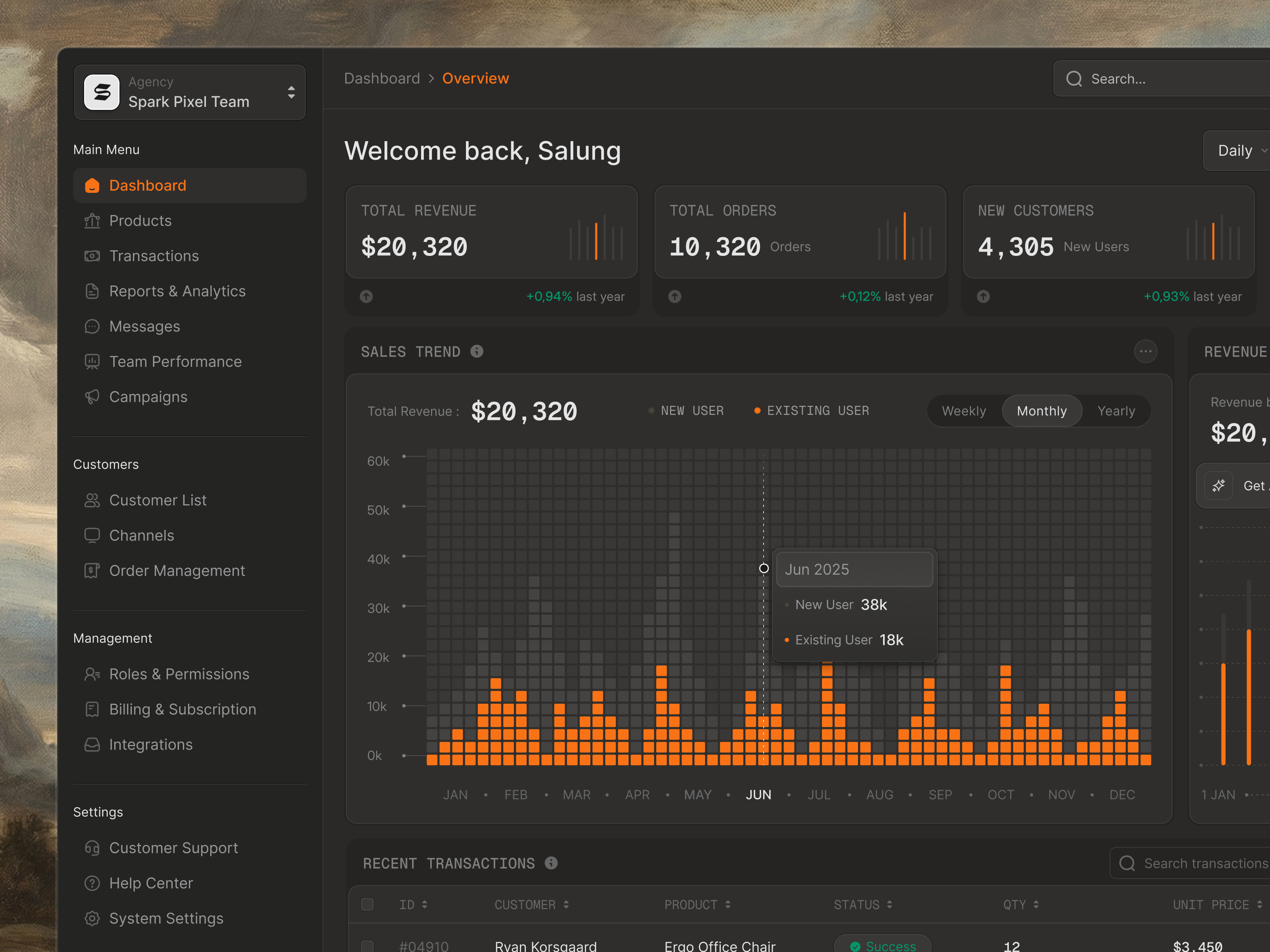The height and width of the screenshot is (952, 1270).
Task: Click the Sales Trend info icon
Action: pyautogui.click(x=477, y=352)
